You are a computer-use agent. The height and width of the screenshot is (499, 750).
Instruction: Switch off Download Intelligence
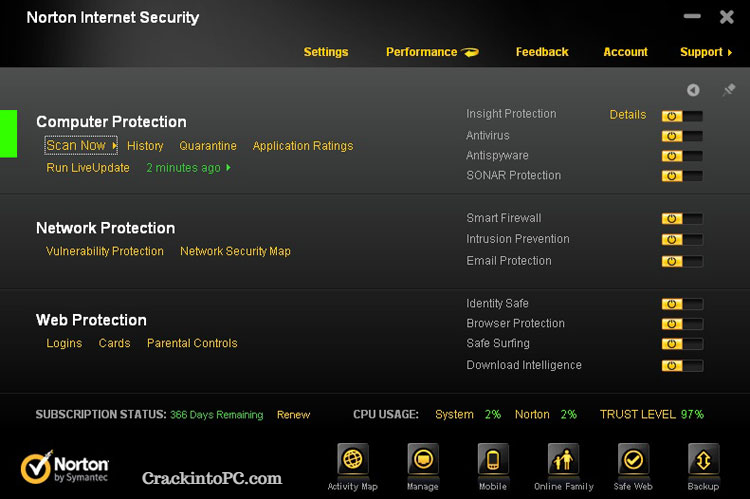682,366
